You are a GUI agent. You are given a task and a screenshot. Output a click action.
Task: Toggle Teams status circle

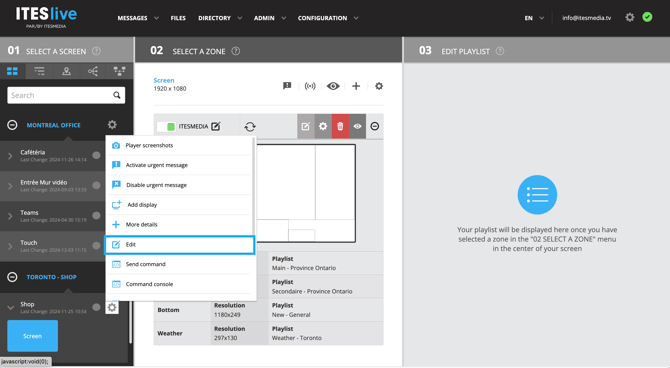pyautogui.click(x=97, y=215)
